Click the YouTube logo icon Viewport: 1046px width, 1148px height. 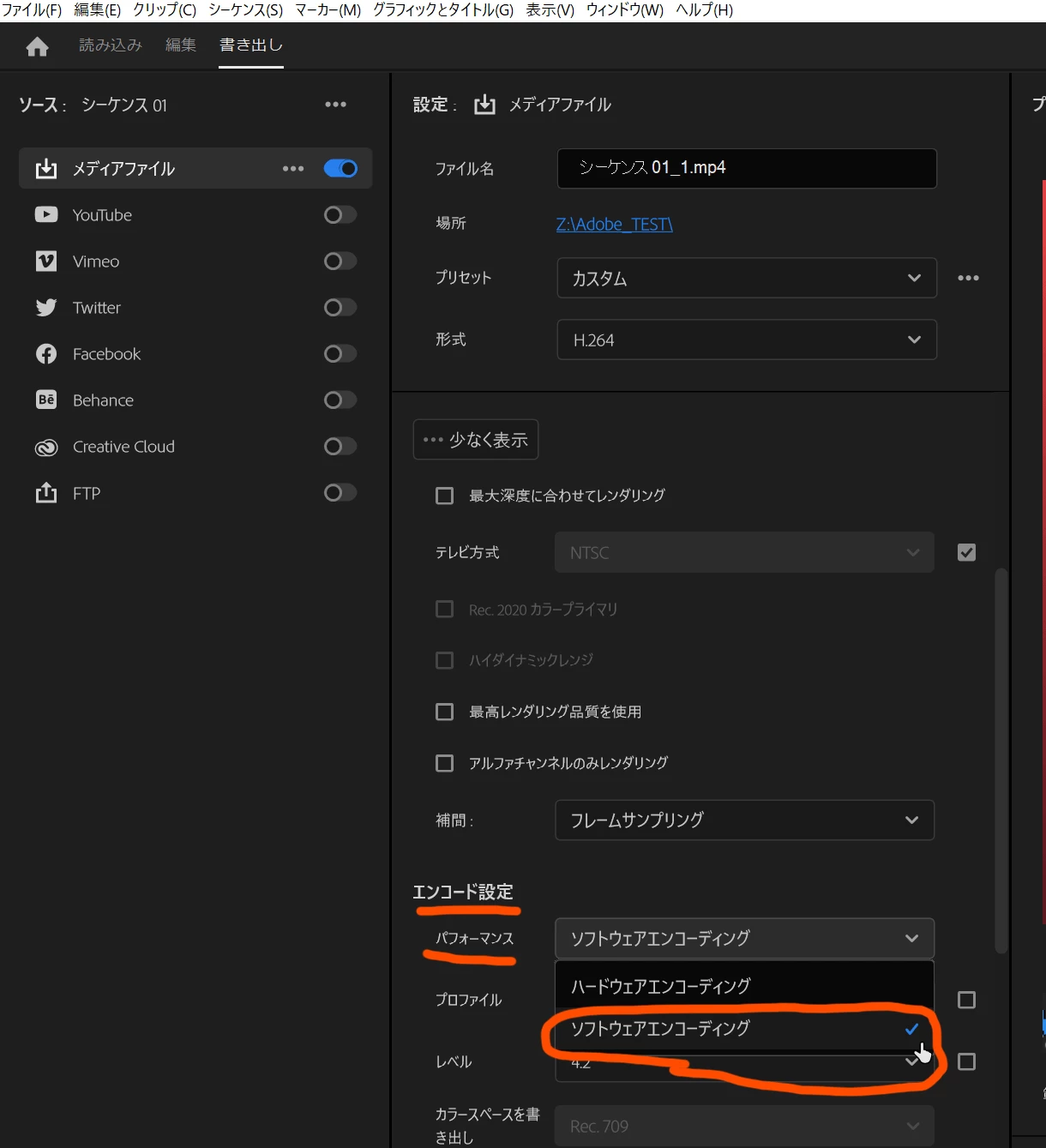tap(46, 215)
